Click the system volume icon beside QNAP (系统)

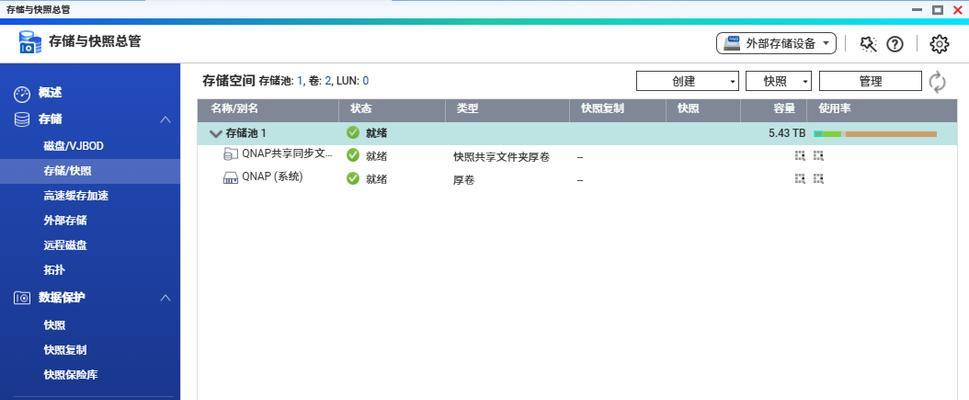click(231, 179)
